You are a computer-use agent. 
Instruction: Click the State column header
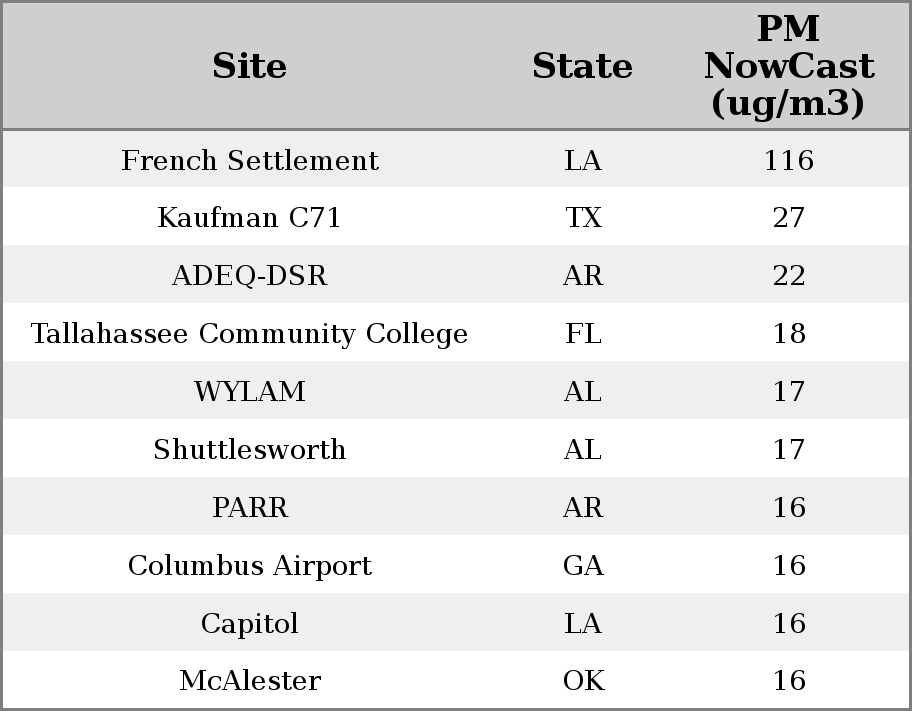[x=582, y=66]
